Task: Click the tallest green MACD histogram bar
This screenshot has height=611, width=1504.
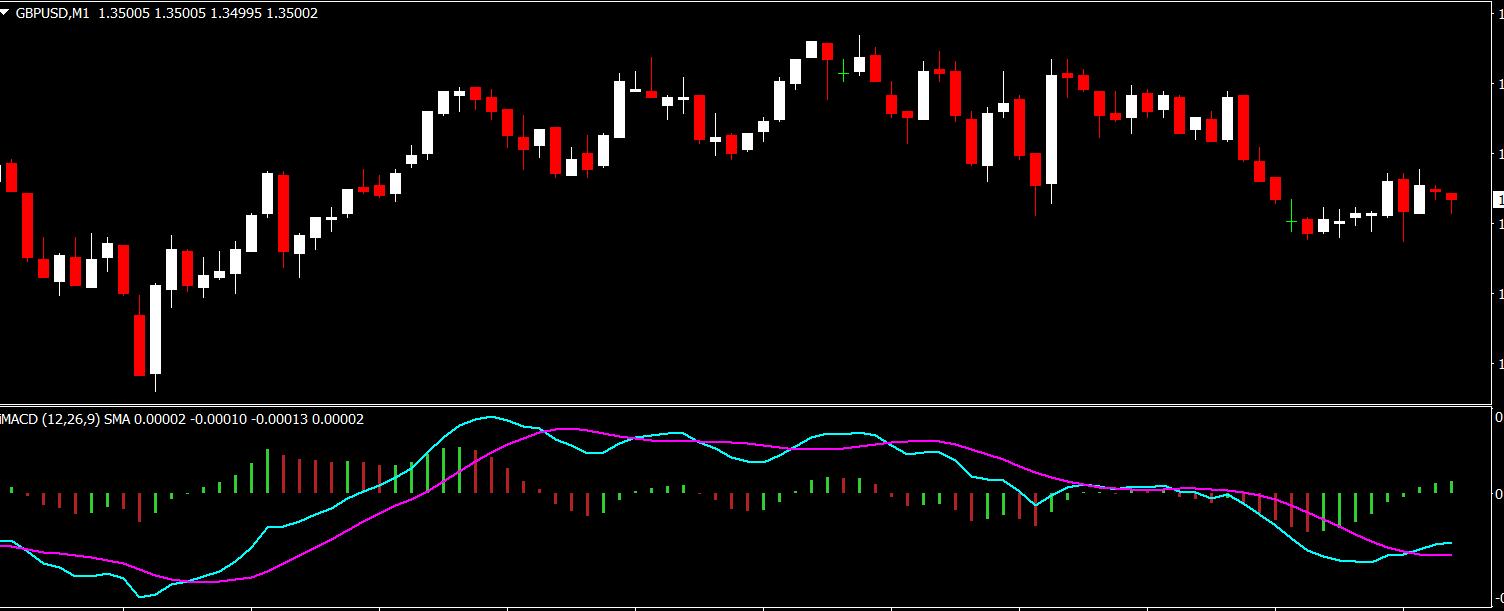Action: click(x=267, y=470)
